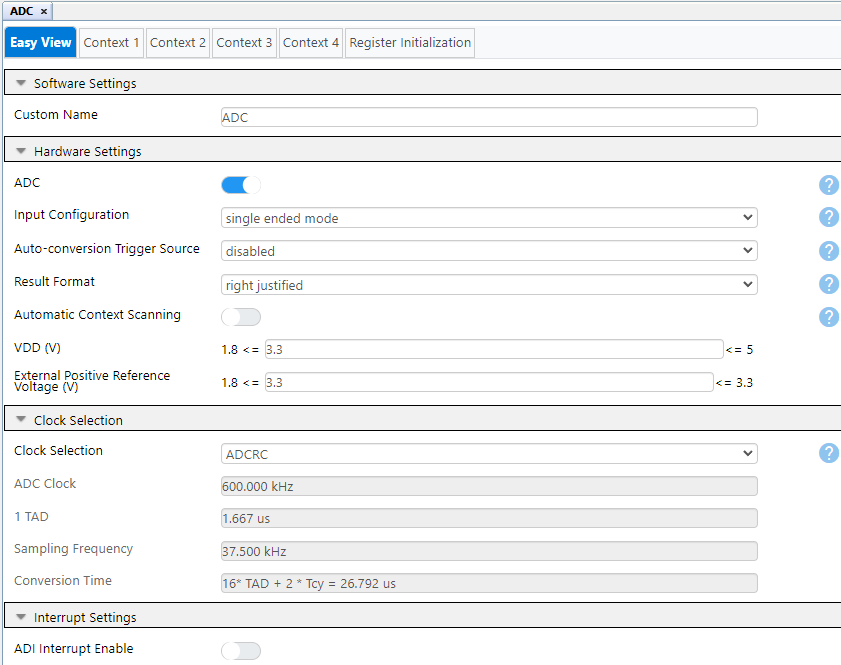This screenshot has height=665, width=841.
Task: Open help for Input Configuration
Action: (x=828, y=218)
